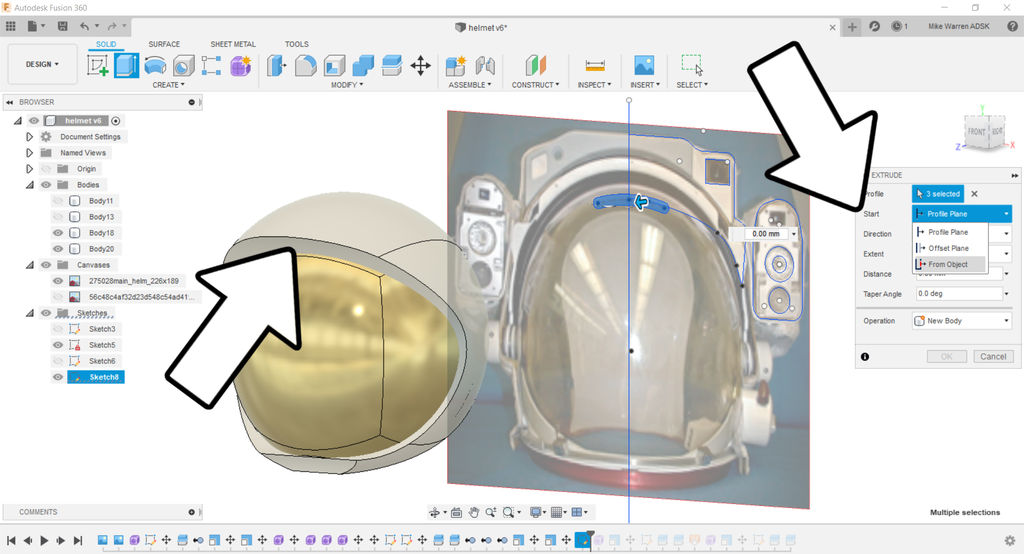Open the Mike Warren ADSK account

coord(959,26)
